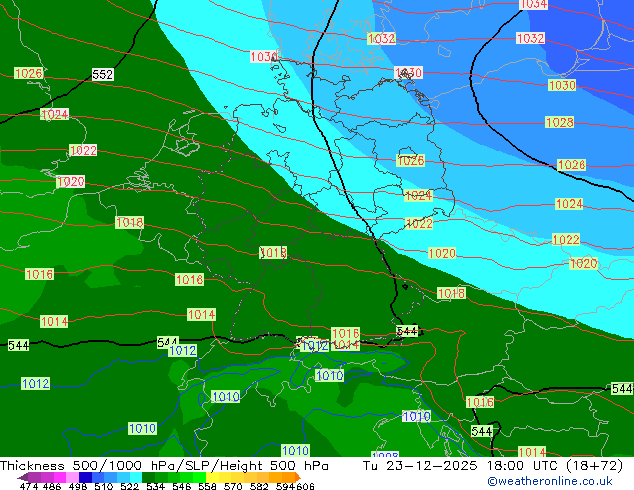634x490 pixels.
Task: Click the 582 legend value
Action: [x=259, y=486]
